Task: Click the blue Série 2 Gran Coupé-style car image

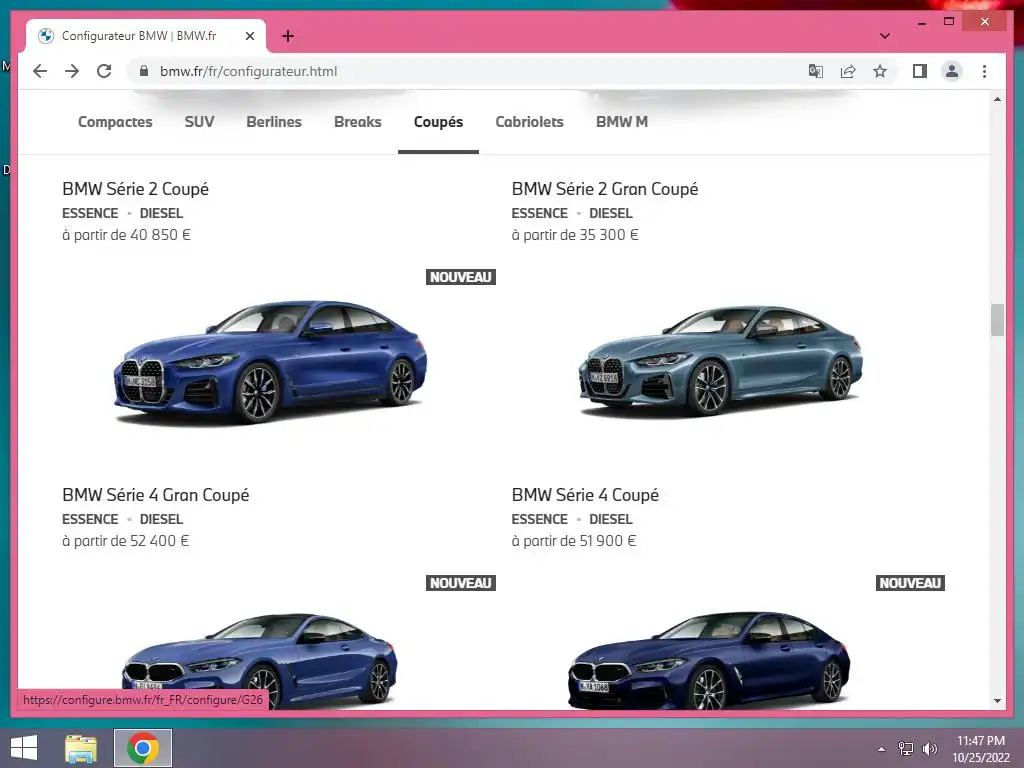Action: pyautogui.click(x=270, y=361)
